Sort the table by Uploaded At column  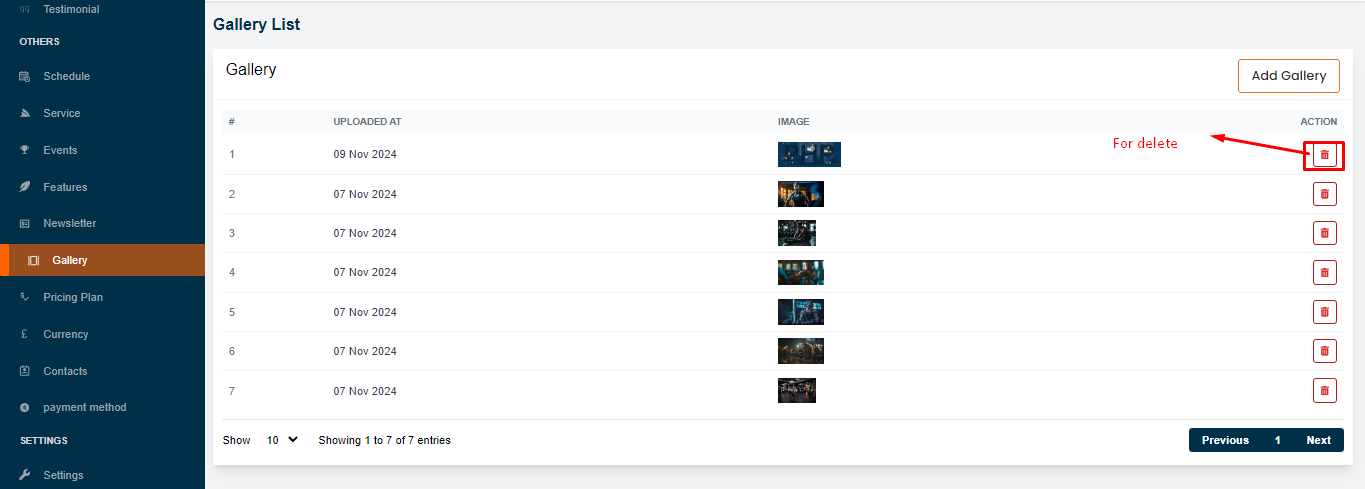click(x=367, y=122)
